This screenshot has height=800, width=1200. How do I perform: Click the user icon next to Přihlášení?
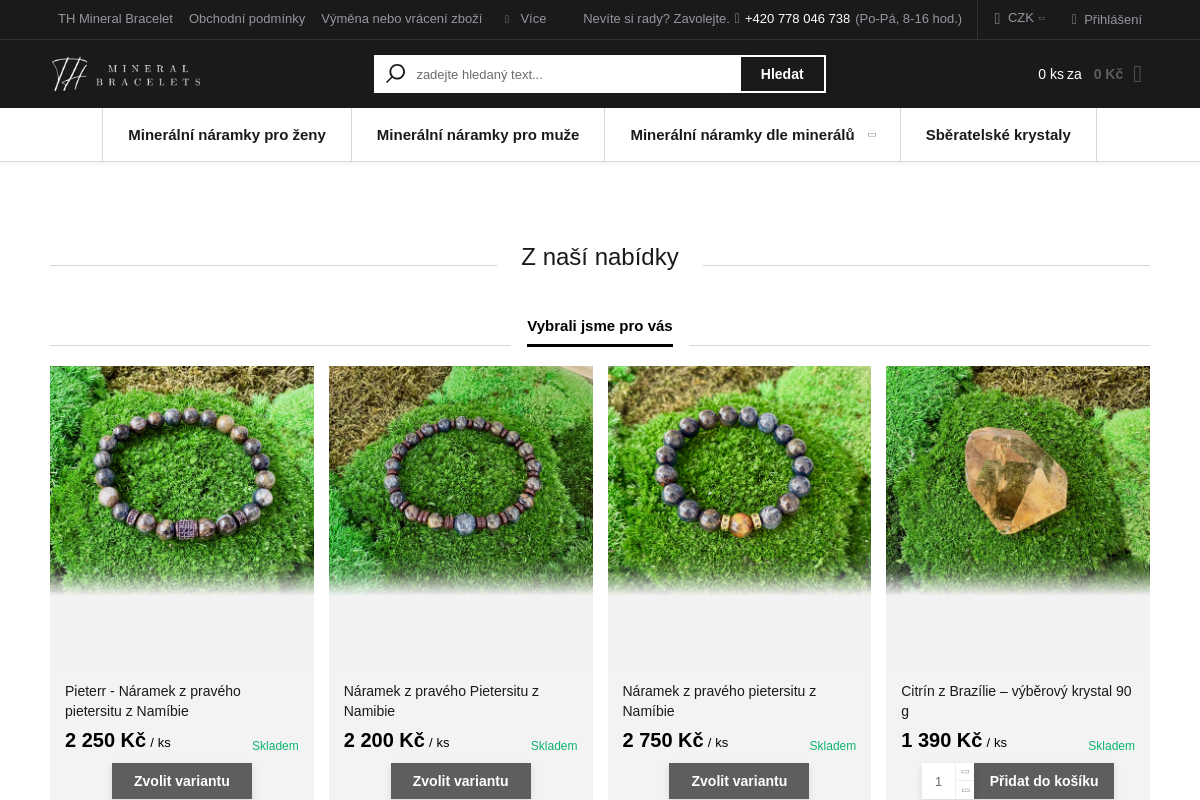click(x=1074, y=19)
